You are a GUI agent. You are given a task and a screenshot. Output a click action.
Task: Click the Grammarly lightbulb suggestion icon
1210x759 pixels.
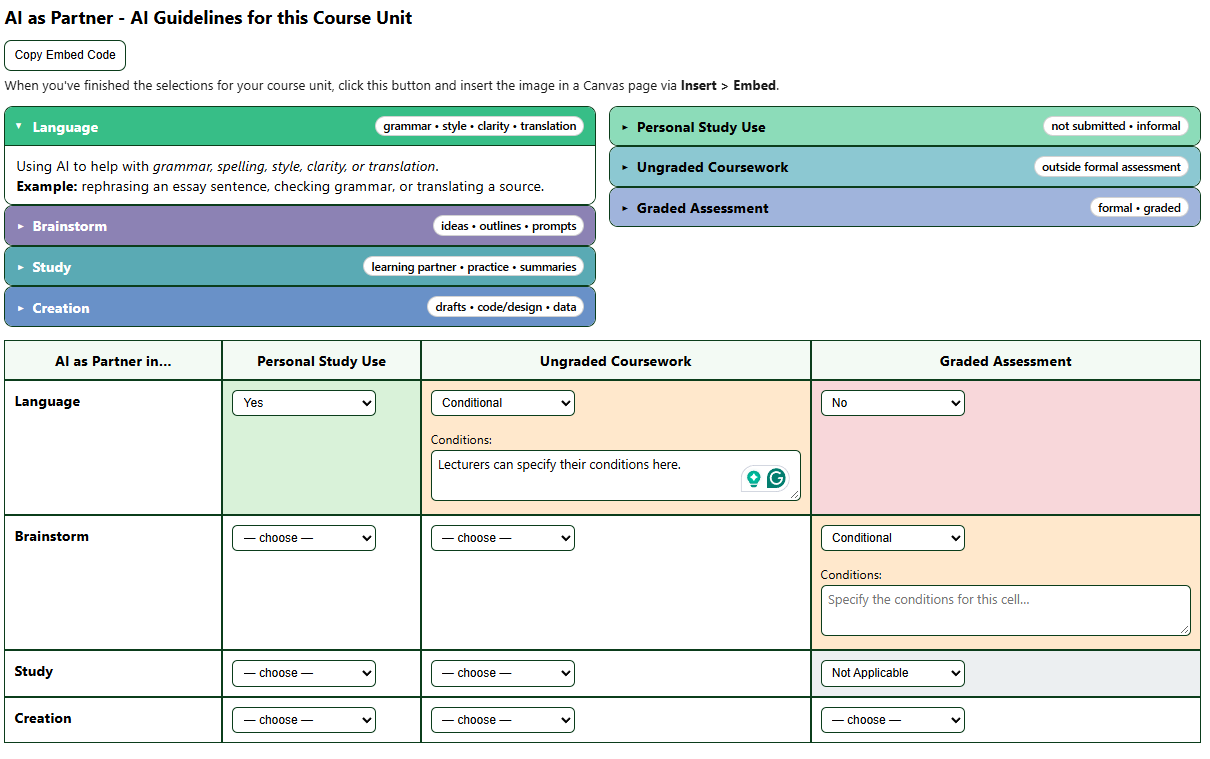coord(754,479)
